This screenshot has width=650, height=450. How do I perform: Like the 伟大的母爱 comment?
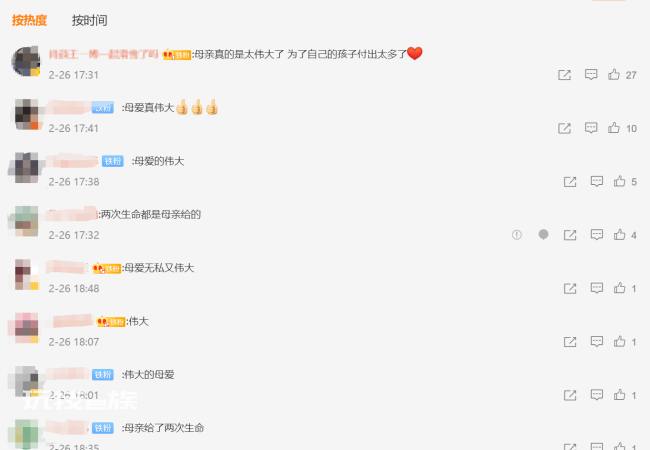click(x=619, y=395)
